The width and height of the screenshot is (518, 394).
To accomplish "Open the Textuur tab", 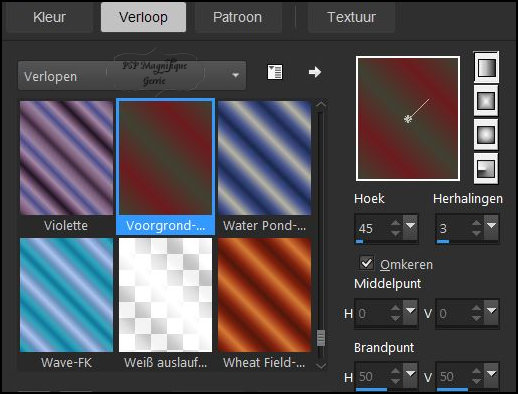I will (x=352, y=17).
